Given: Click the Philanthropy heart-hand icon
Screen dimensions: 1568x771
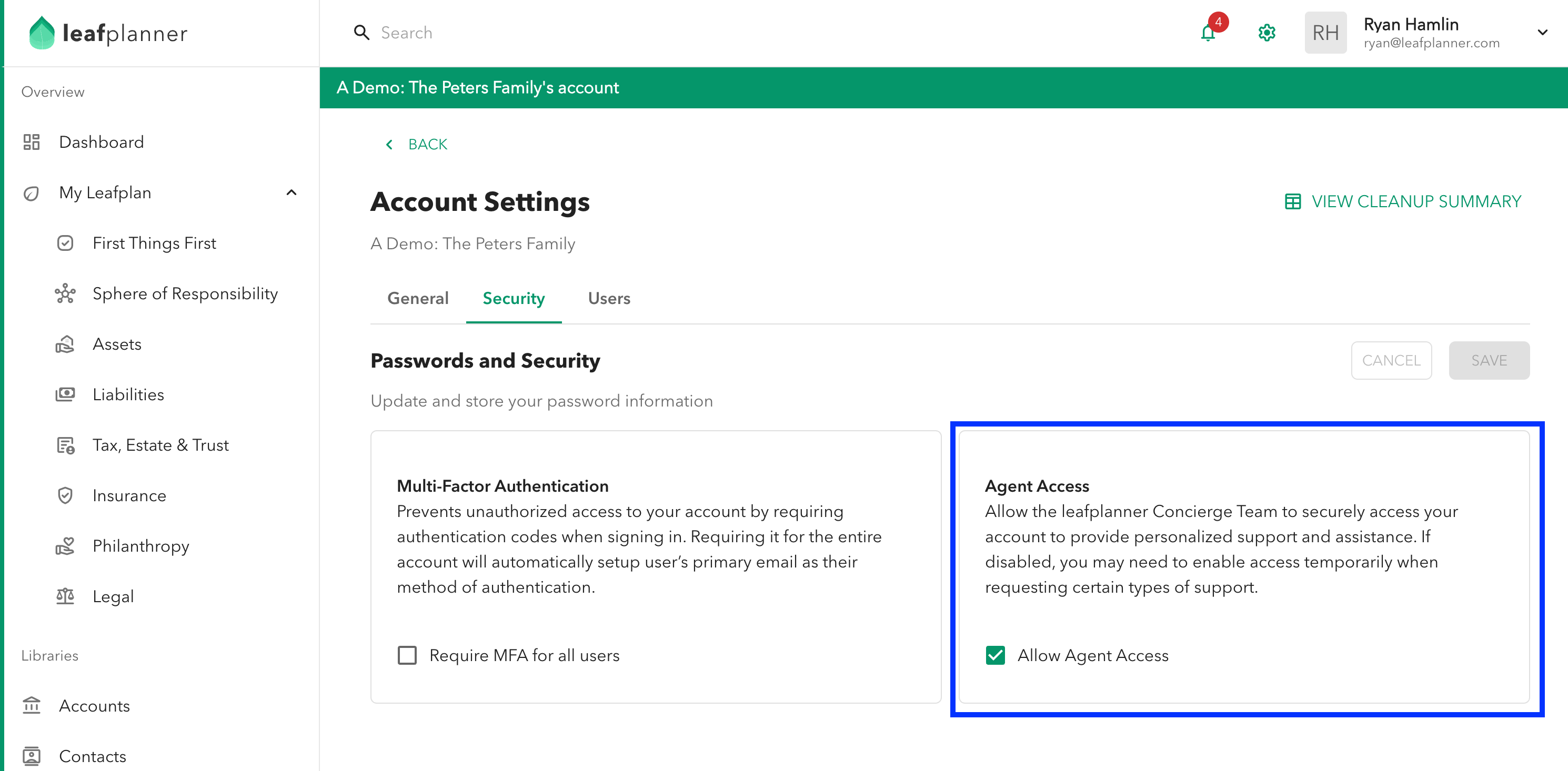Looking at the screenshot, I should pos(65,546).
